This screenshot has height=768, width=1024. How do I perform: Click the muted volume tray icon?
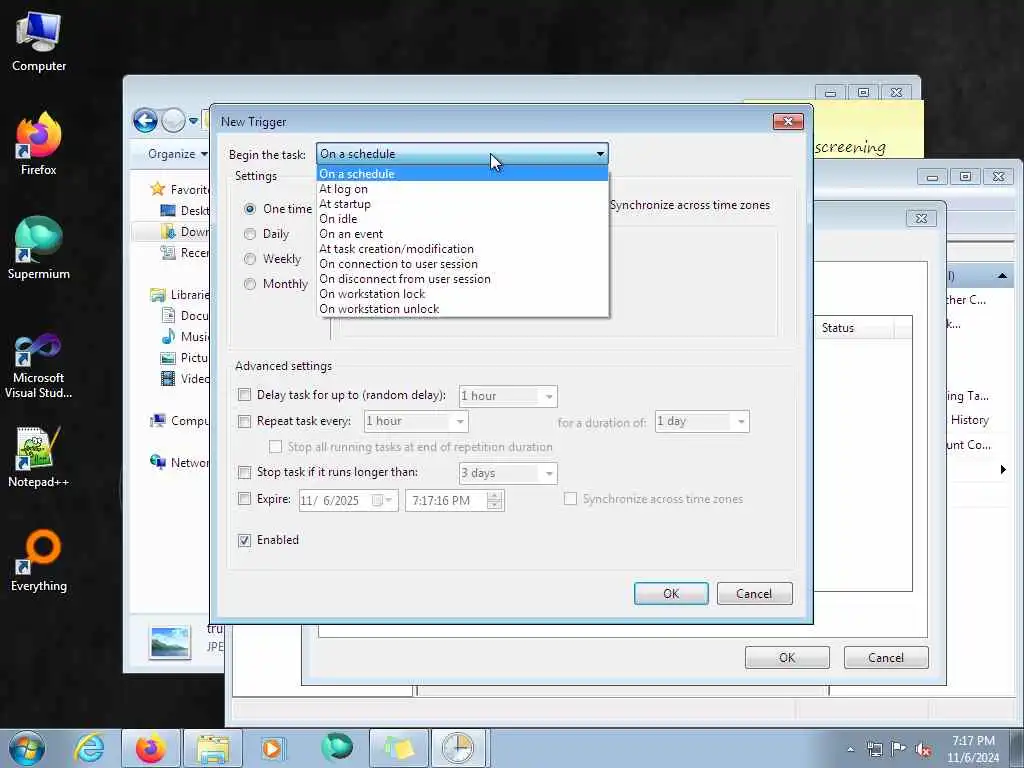click(923, 749)
